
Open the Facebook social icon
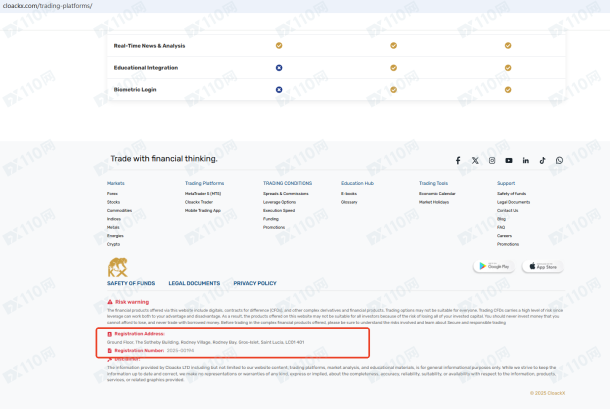tap(458, 160)
